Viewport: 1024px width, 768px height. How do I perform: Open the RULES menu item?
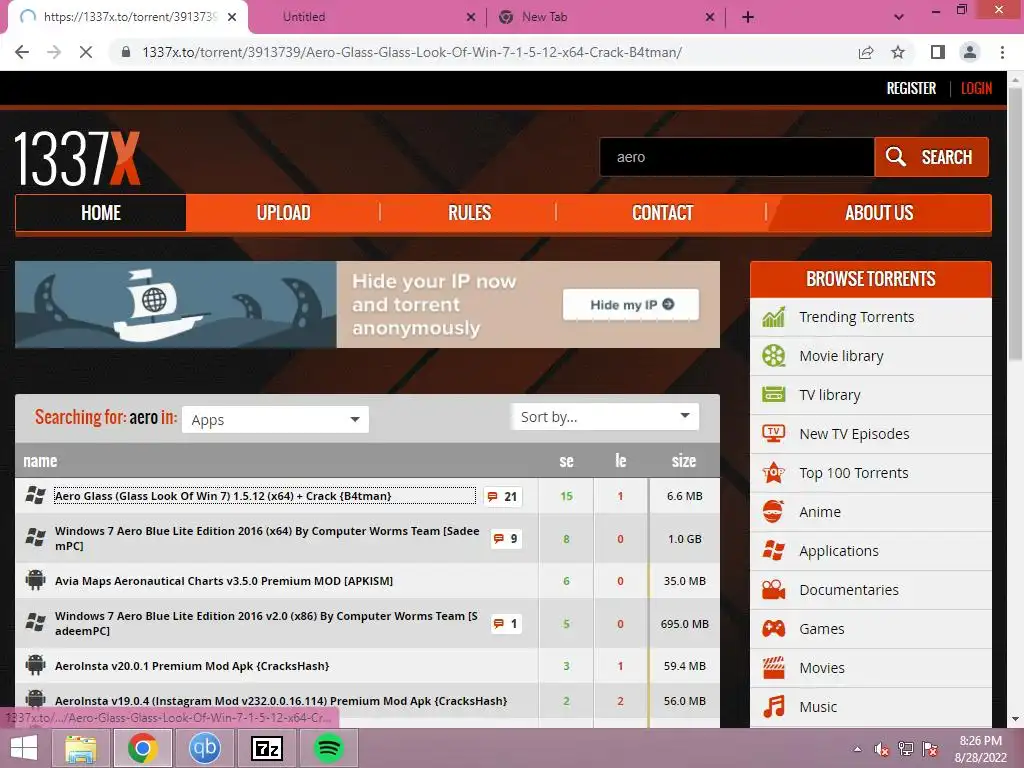469,213
